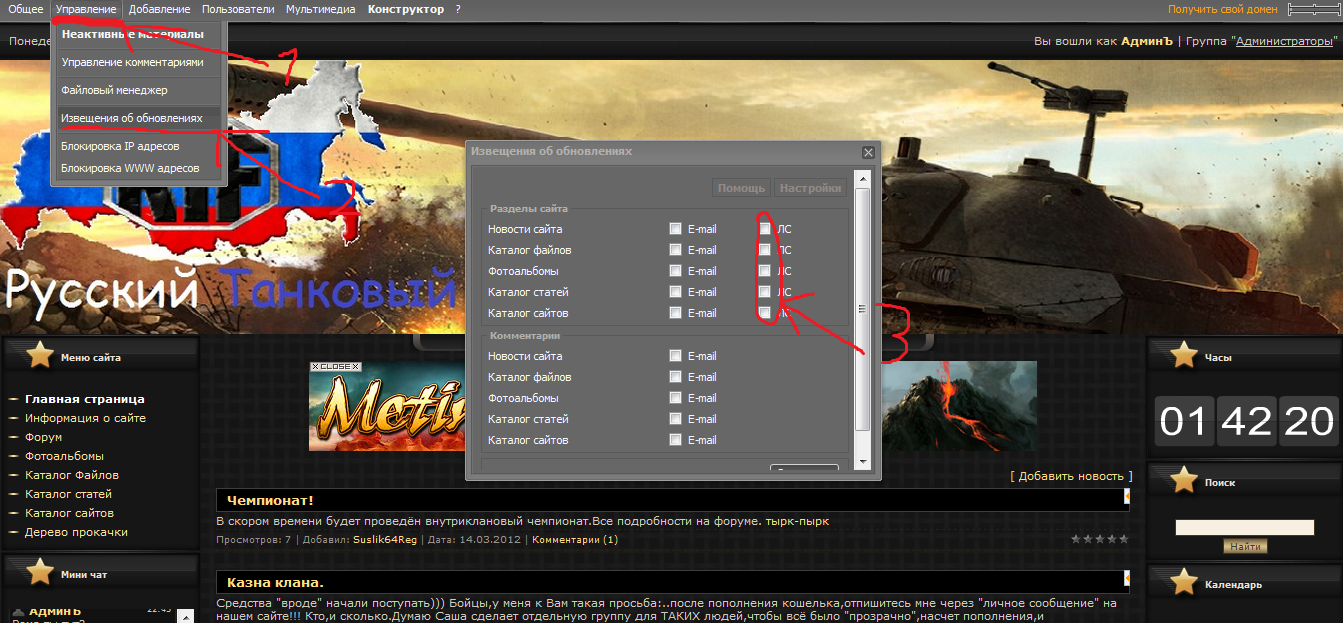Enable E-mail for Каталог сайтов under Комментарии
The width and height of the screenshot is (1343, 624).
(675, 440)
